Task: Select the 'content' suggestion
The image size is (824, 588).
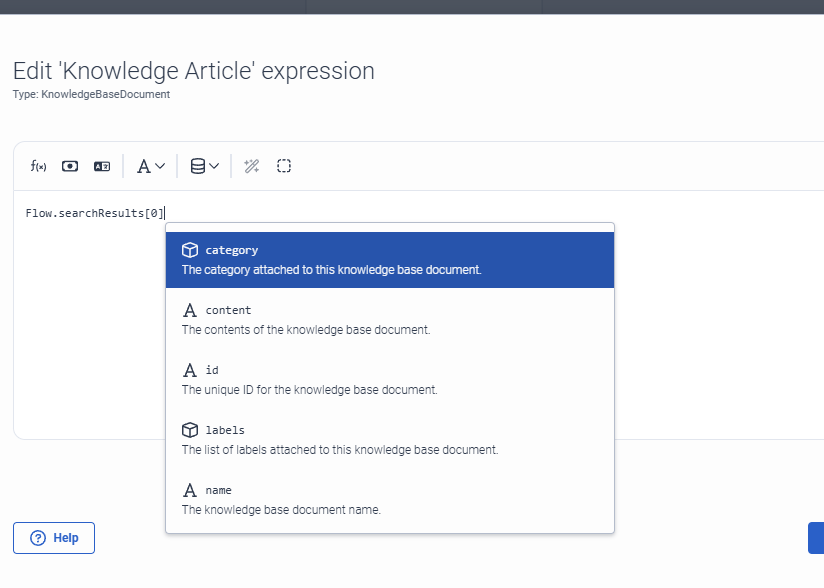Action: (389, 320)
